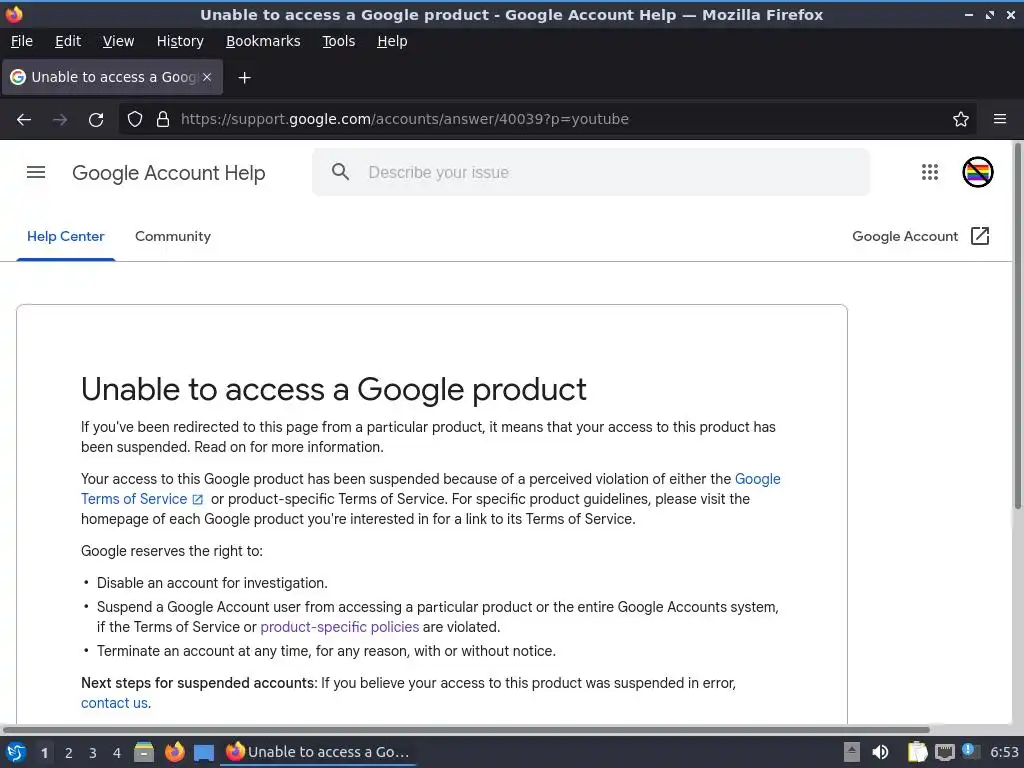
Task: Click the contact us link
Action: [114, 703]
